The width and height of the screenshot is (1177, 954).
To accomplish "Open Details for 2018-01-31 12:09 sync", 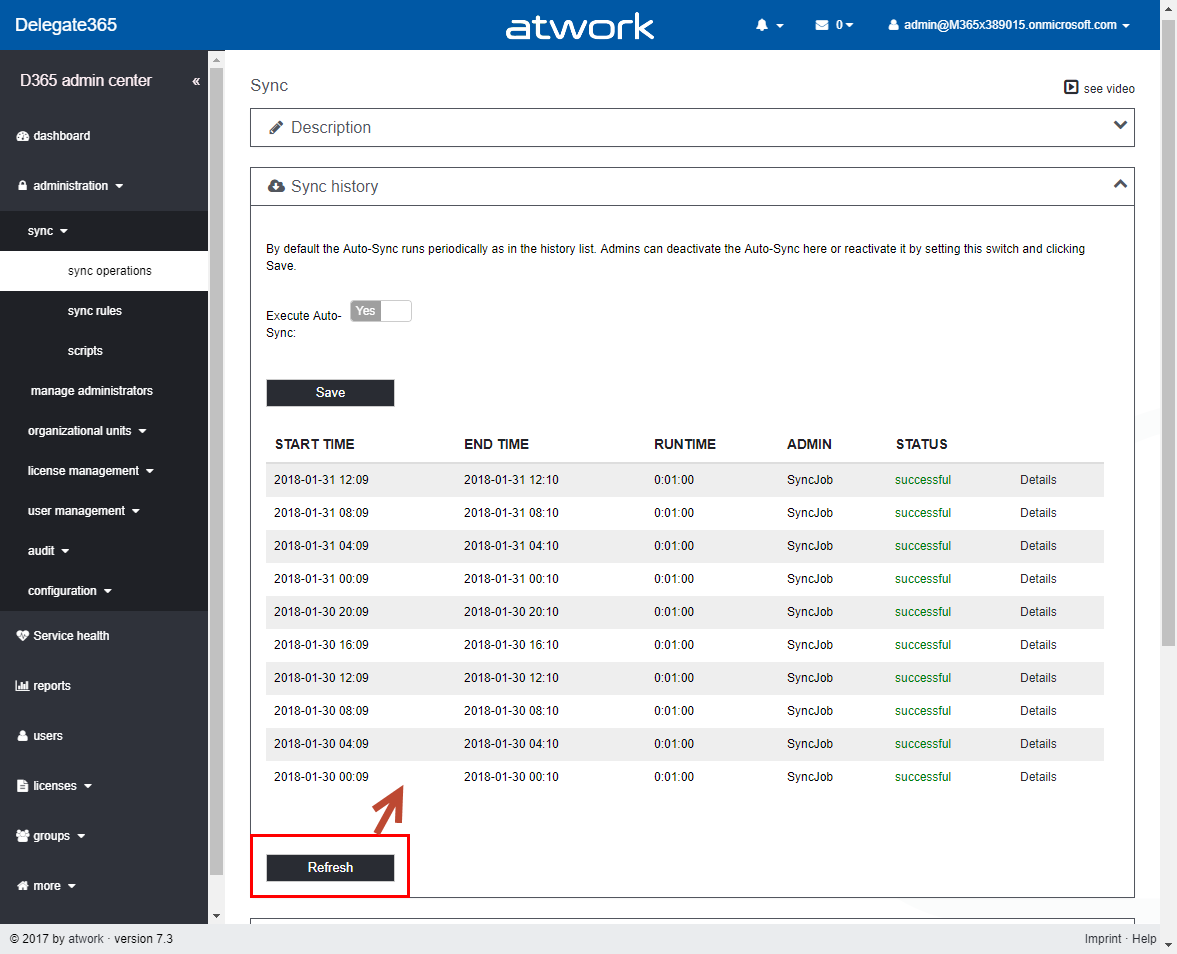I will point(1038,480).
